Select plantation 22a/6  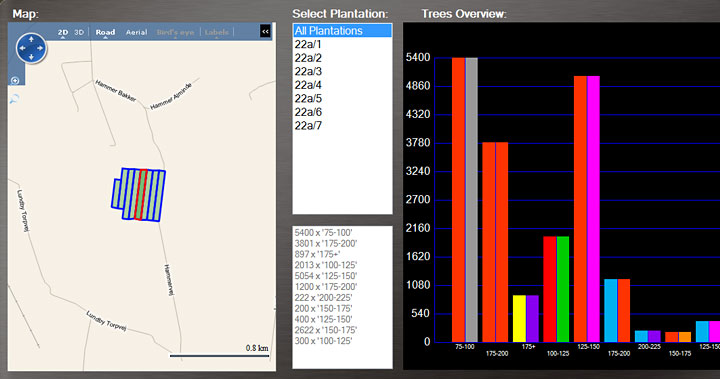(x=343, y=112)
